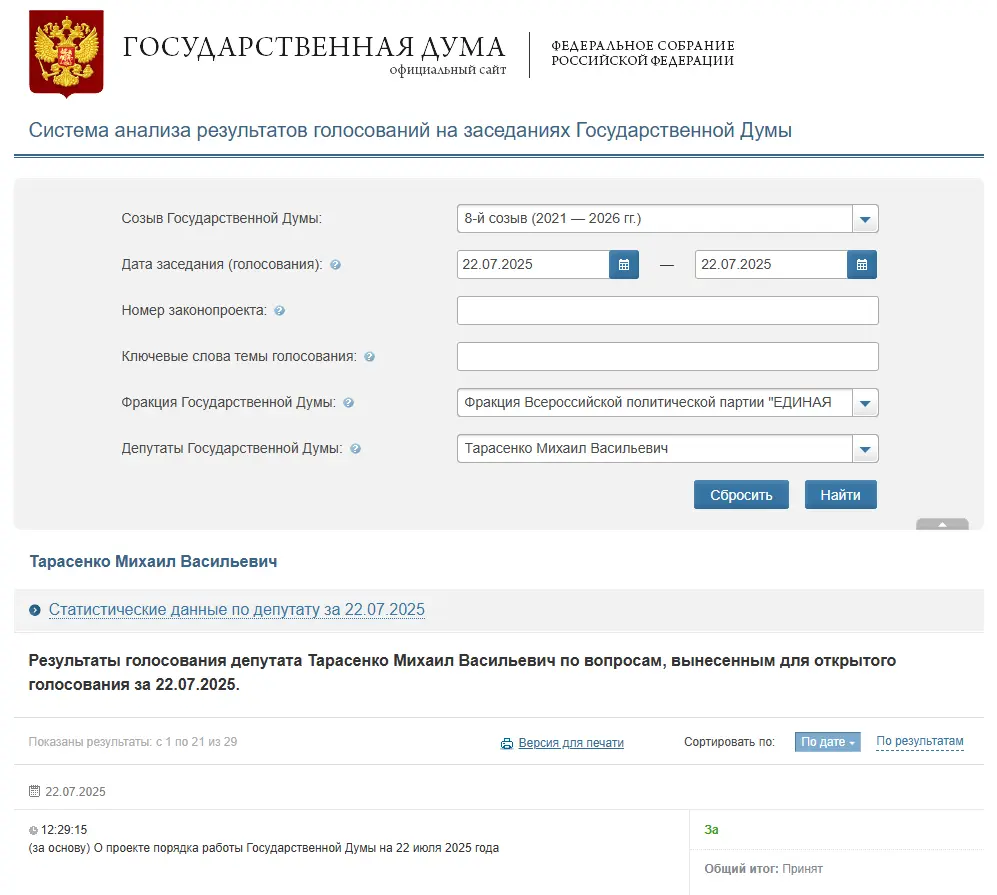
Task: Collapse the search form panel arrow
Action: 942,524
